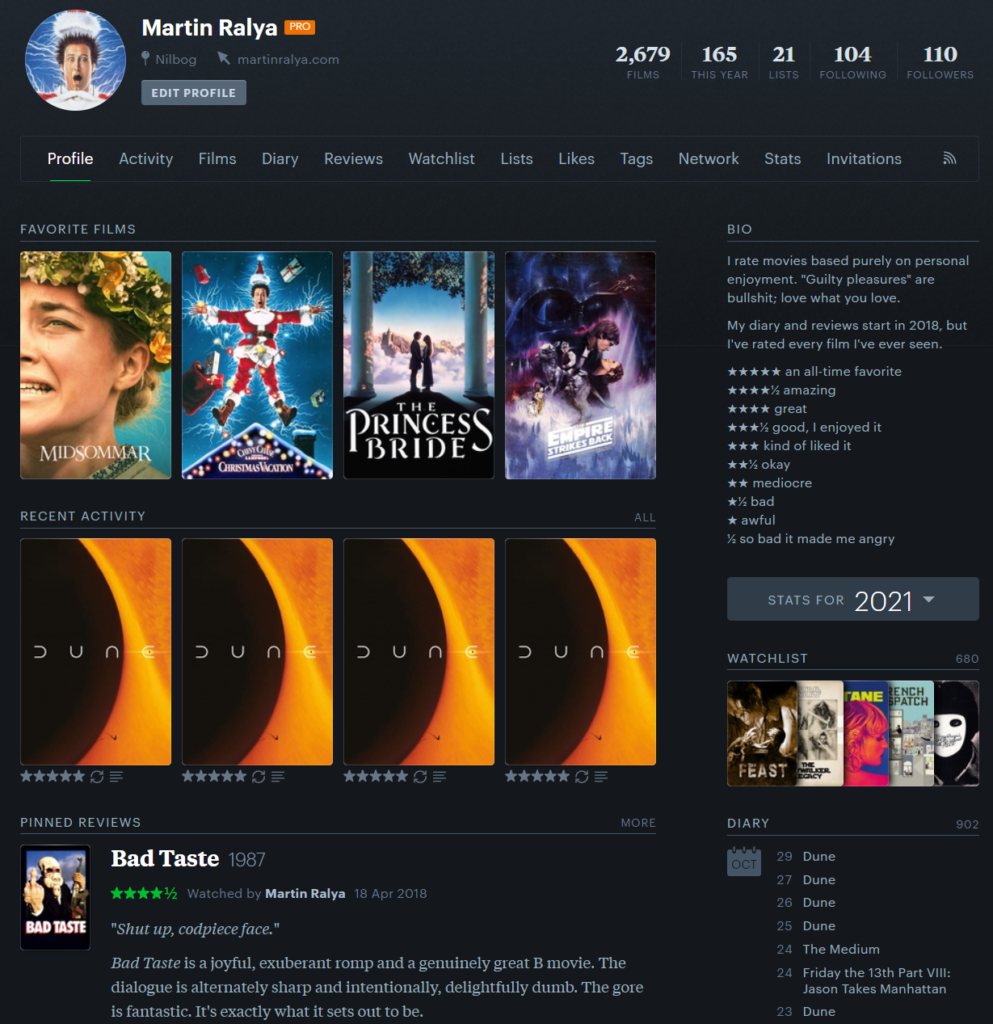Open the Invitations tab
This screenshot has width=993, height=1024.
click(x=864, y=159)
